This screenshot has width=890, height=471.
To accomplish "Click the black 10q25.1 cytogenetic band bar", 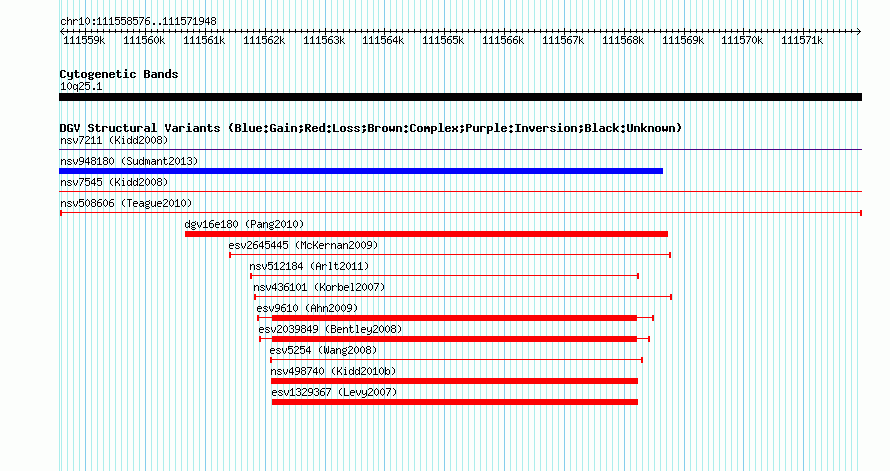I will click(460, 97).
